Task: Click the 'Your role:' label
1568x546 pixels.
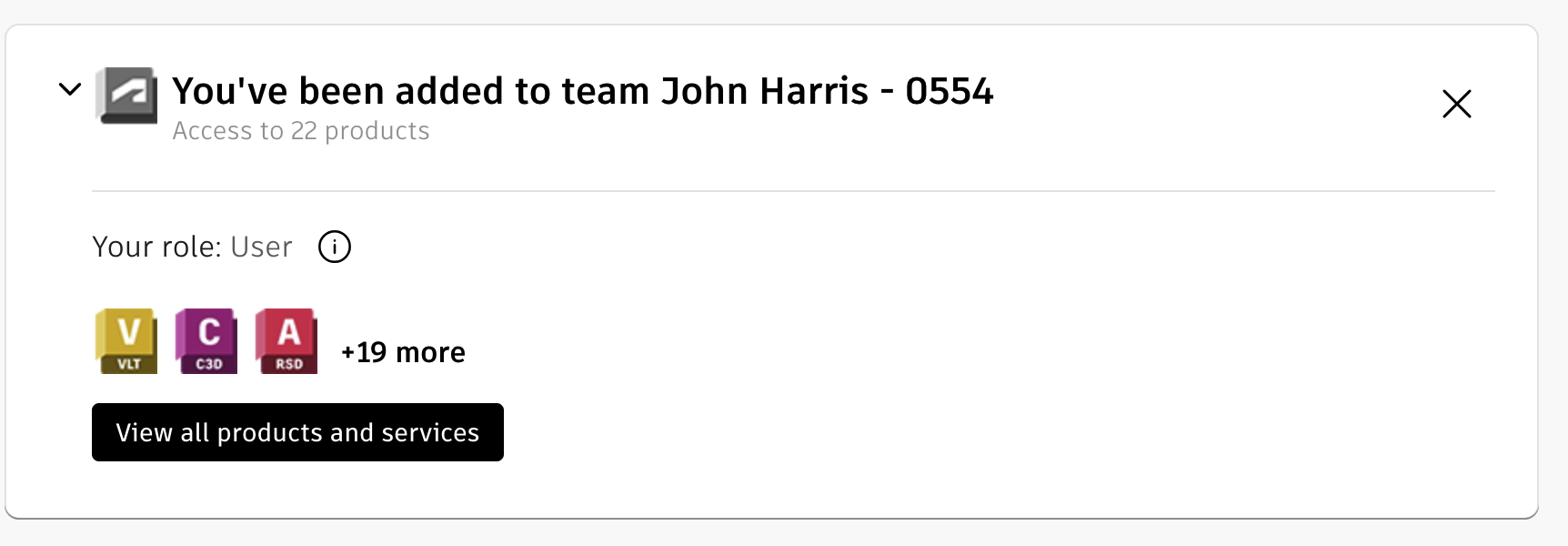Action: point(156,247)
